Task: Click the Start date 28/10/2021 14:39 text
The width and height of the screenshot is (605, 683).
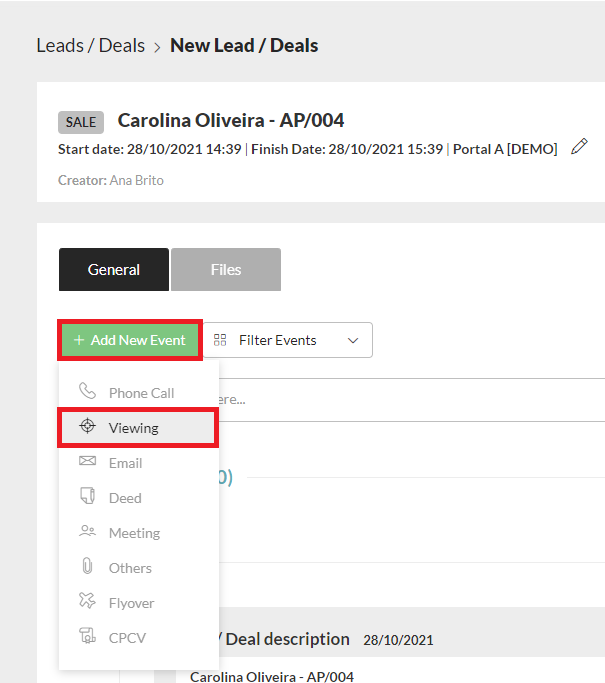Action: pyautogui.click(x=150, y=149)
